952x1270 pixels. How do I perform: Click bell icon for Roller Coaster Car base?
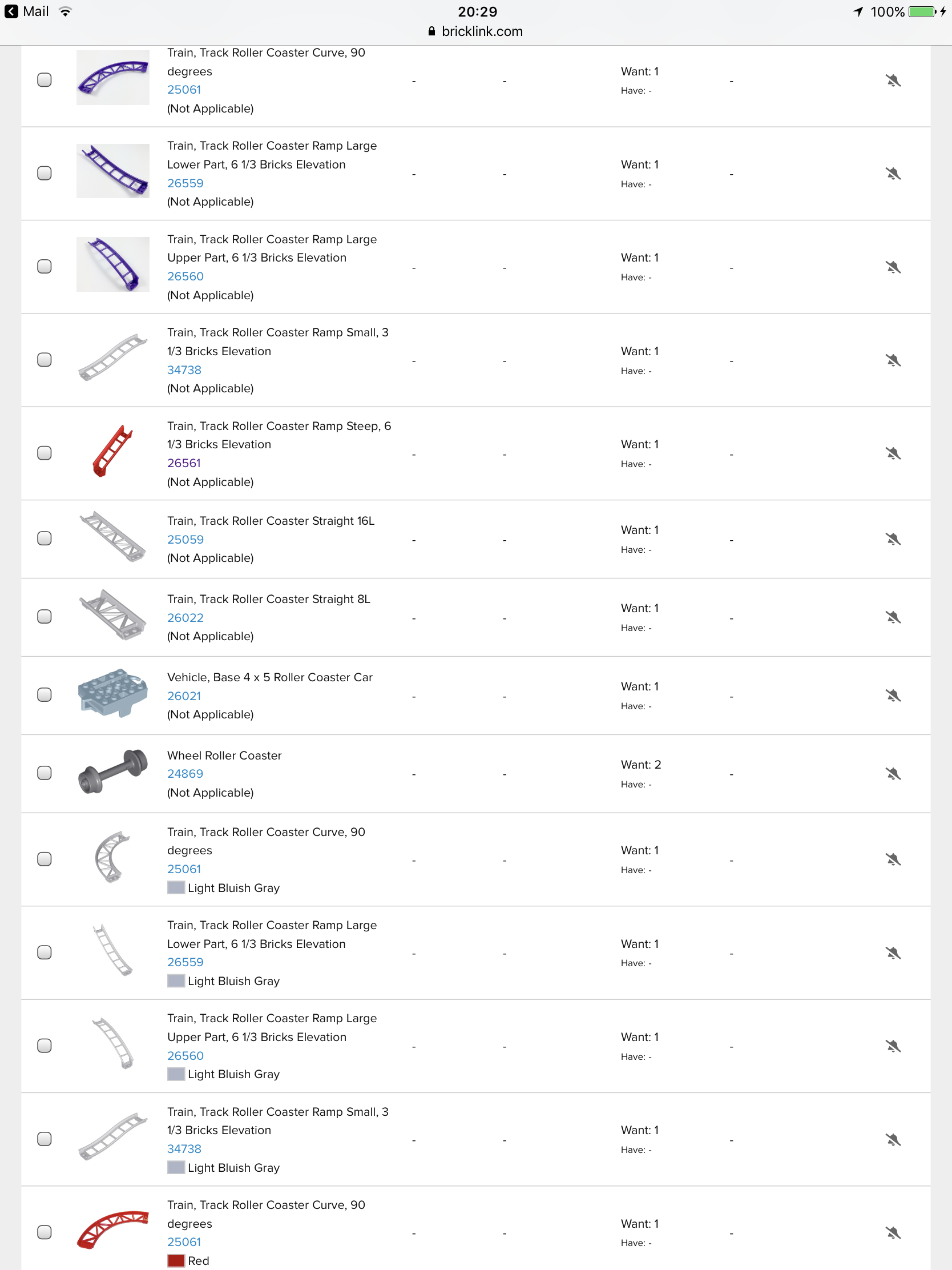[892, 696]
